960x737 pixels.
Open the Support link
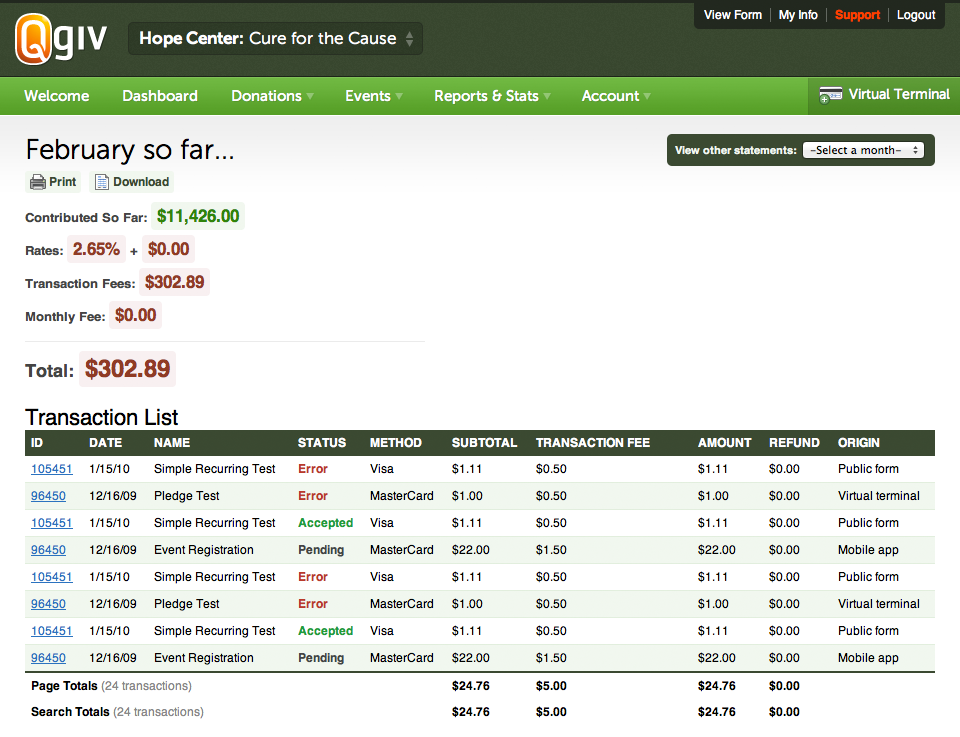click(x=857, y=15)
